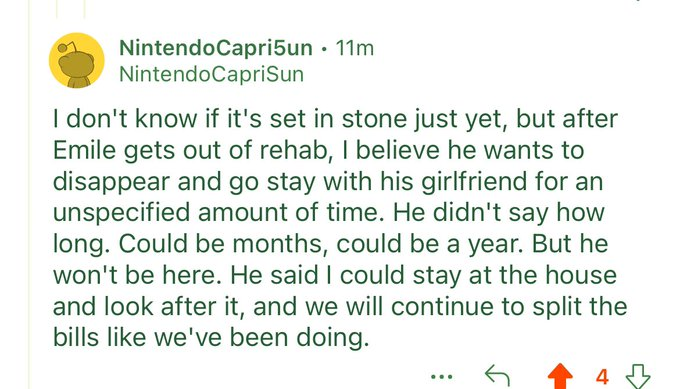Screen dimensions: 680x389
Task: Click the name "Emile" in the comment
Action: coord(84,150)
